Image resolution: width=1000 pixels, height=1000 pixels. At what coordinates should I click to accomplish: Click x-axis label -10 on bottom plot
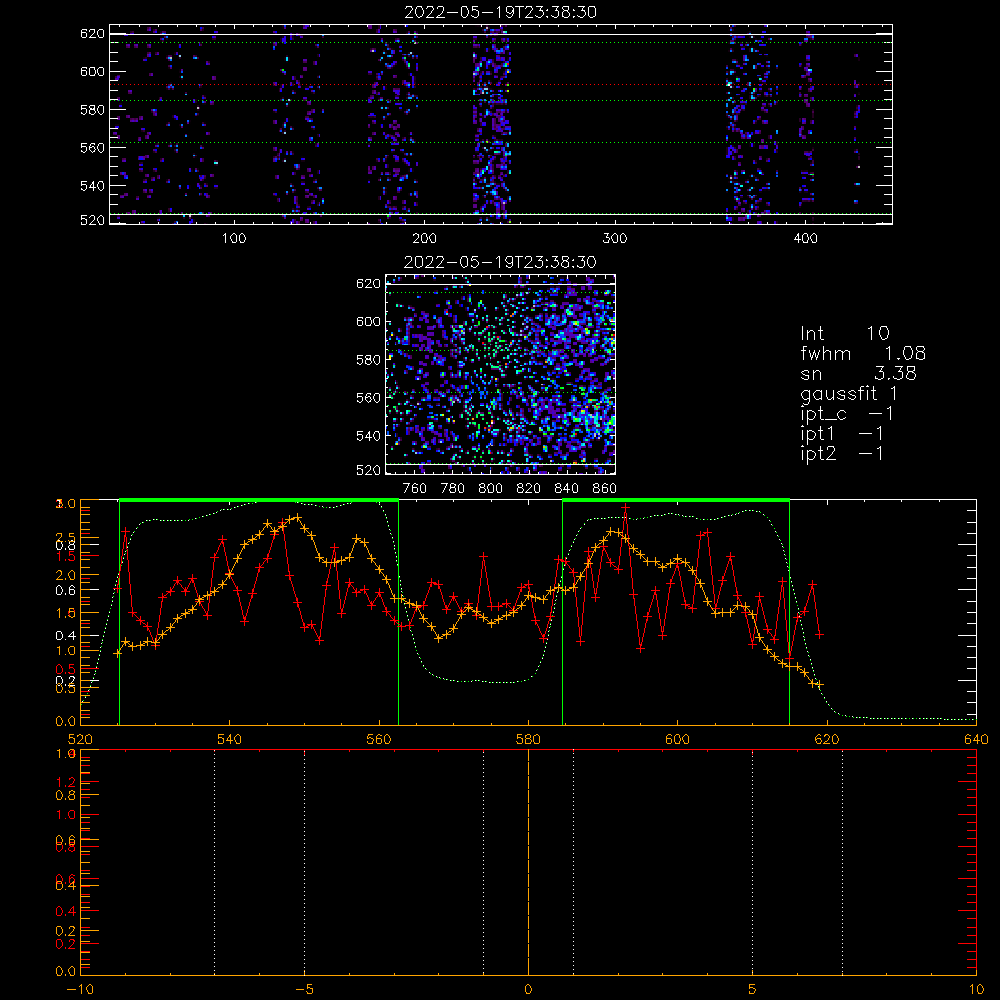click(x=80, y=990)
